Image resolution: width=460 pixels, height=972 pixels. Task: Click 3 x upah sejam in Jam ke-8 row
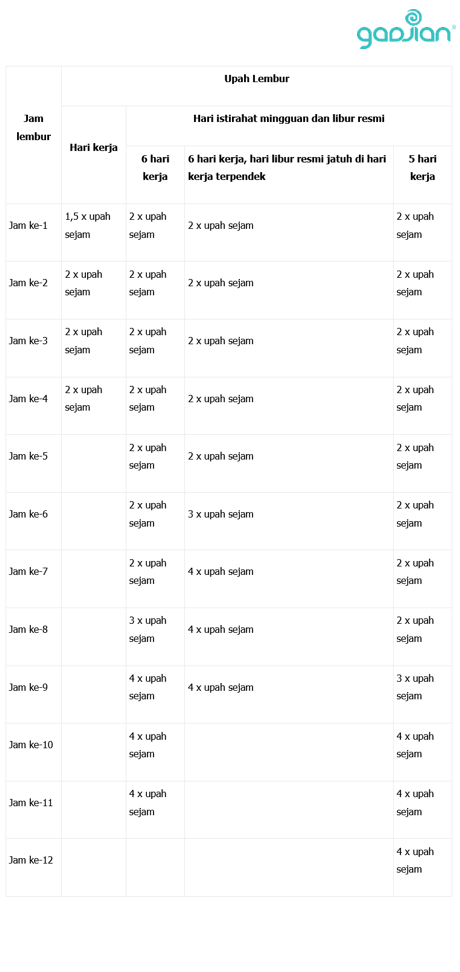click(x=148, y=629)
